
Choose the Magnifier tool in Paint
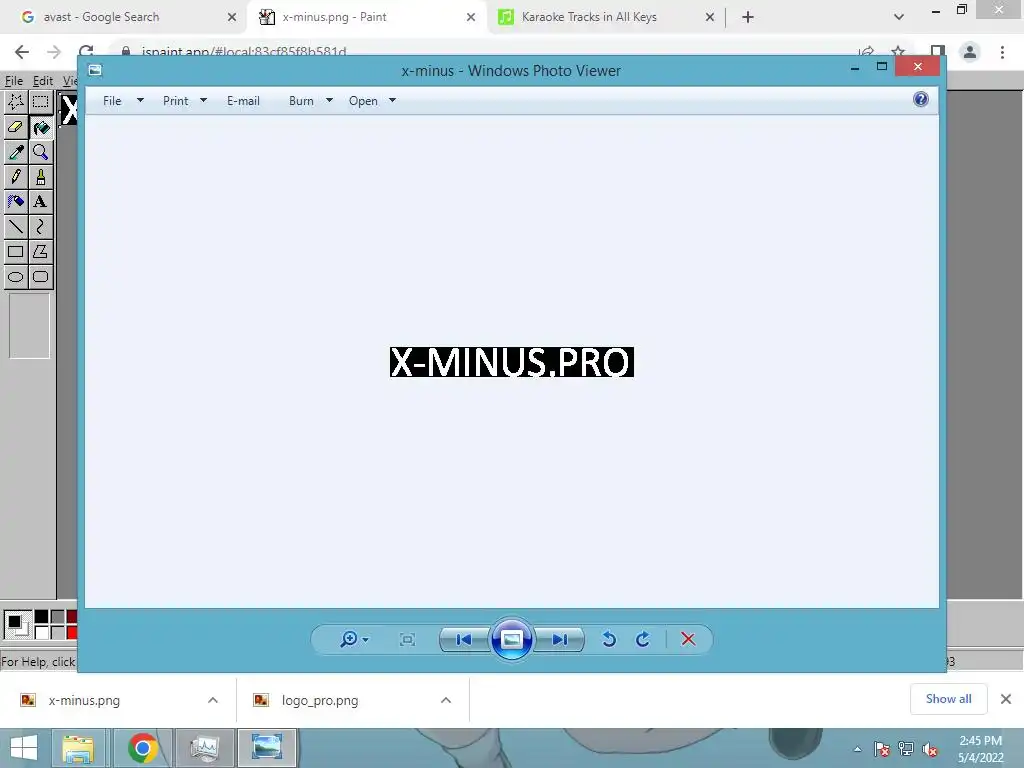click(40, 152)
